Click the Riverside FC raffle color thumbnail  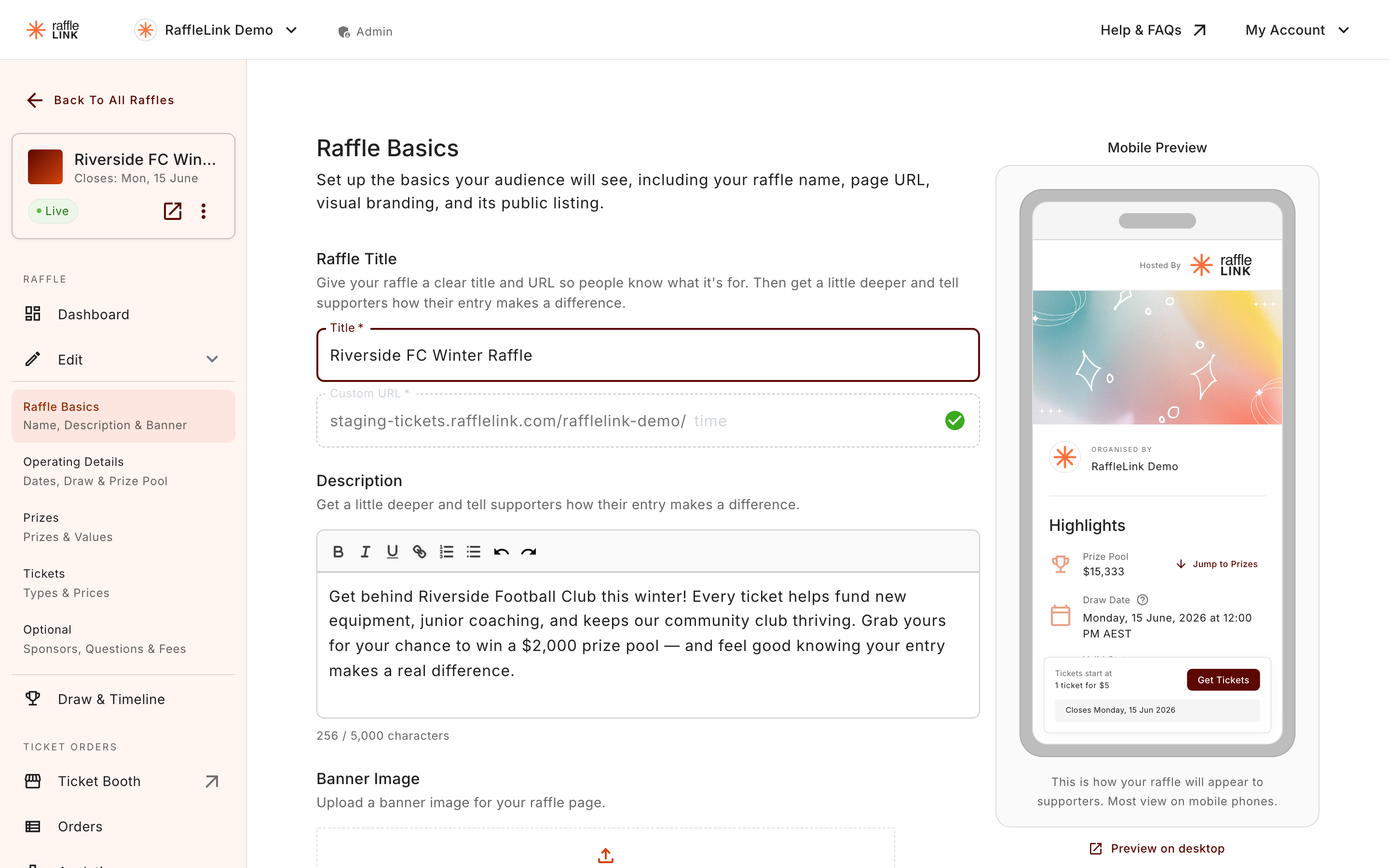pos(45,166)
